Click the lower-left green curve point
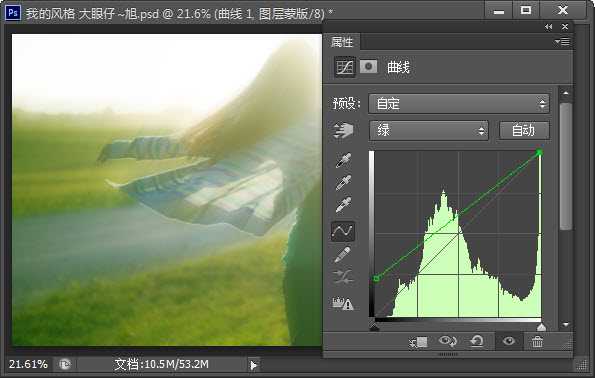This screenshot has height=378, width=595. pos(376,279)
